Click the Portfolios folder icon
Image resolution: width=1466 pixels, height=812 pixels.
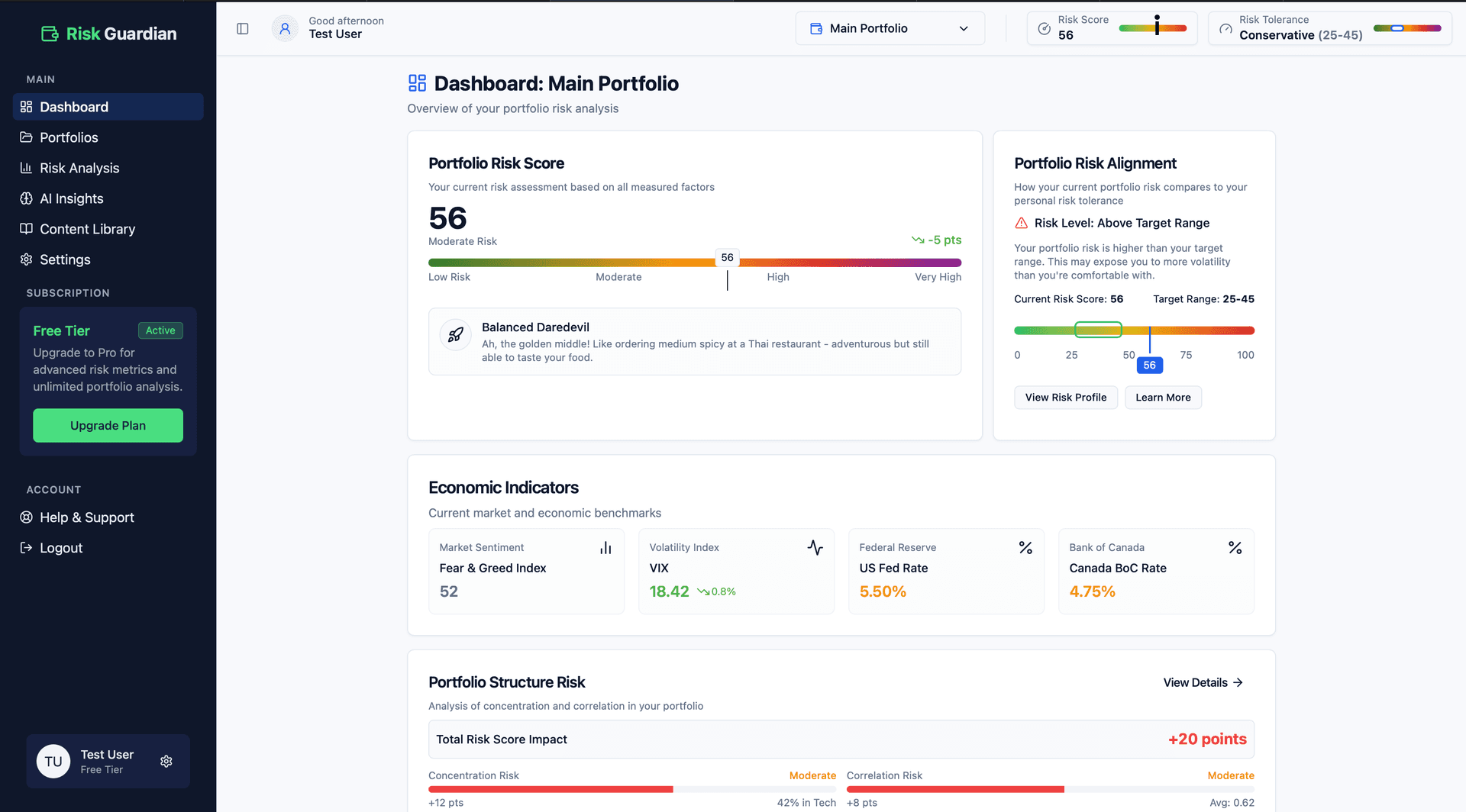(26, 137)
